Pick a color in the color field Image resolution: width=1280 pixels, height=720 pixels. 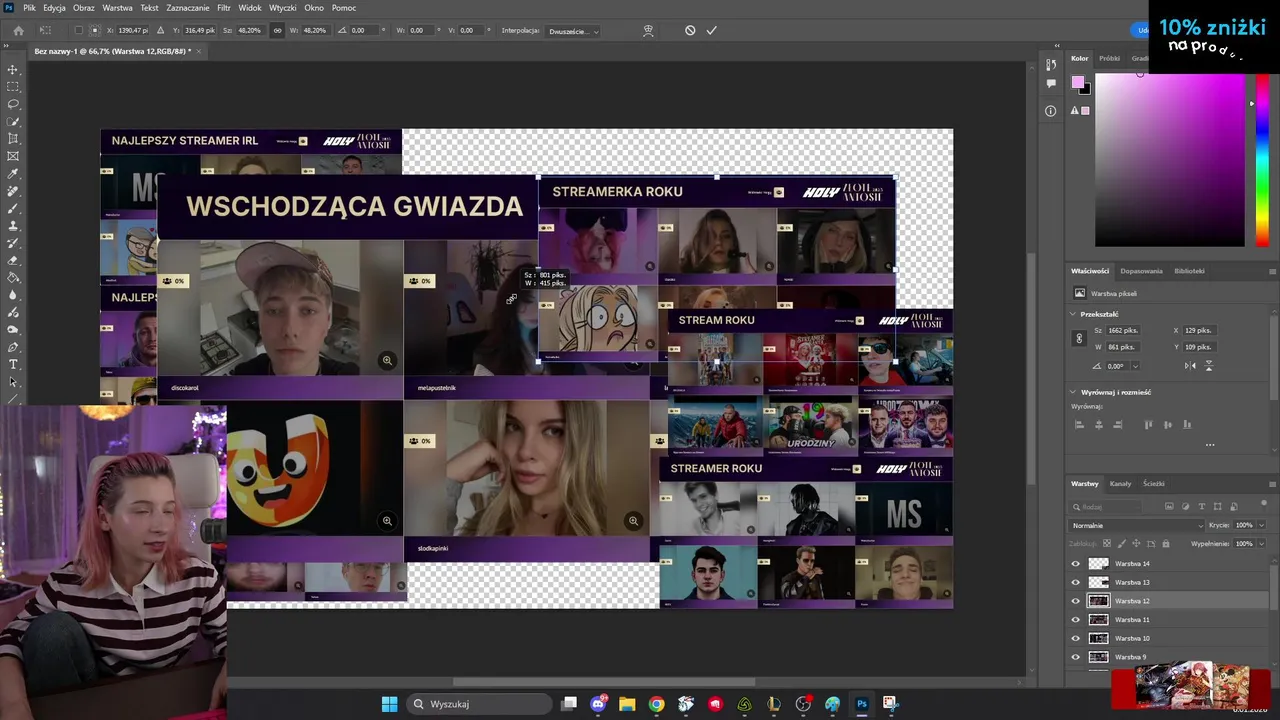[x=1170, y=160]
